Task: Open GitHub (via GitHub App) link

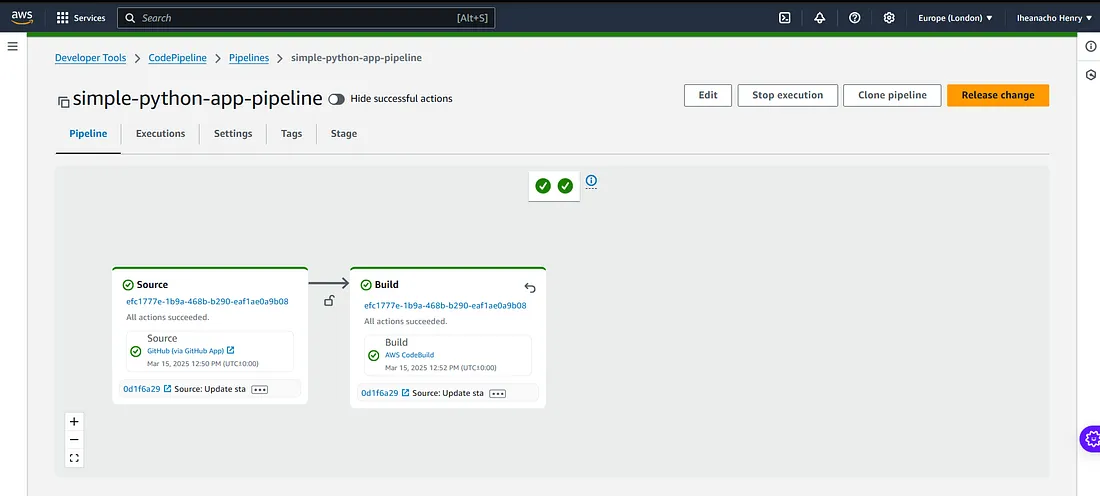Action: coord(191,350)
